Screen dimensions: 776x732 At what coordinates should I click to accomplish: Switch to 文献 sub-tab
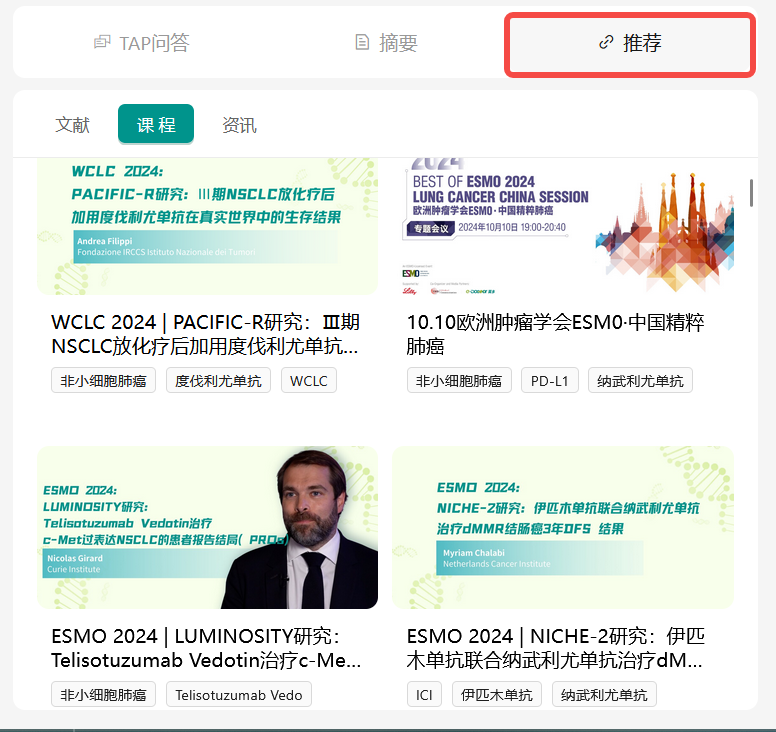pos(72,125)
